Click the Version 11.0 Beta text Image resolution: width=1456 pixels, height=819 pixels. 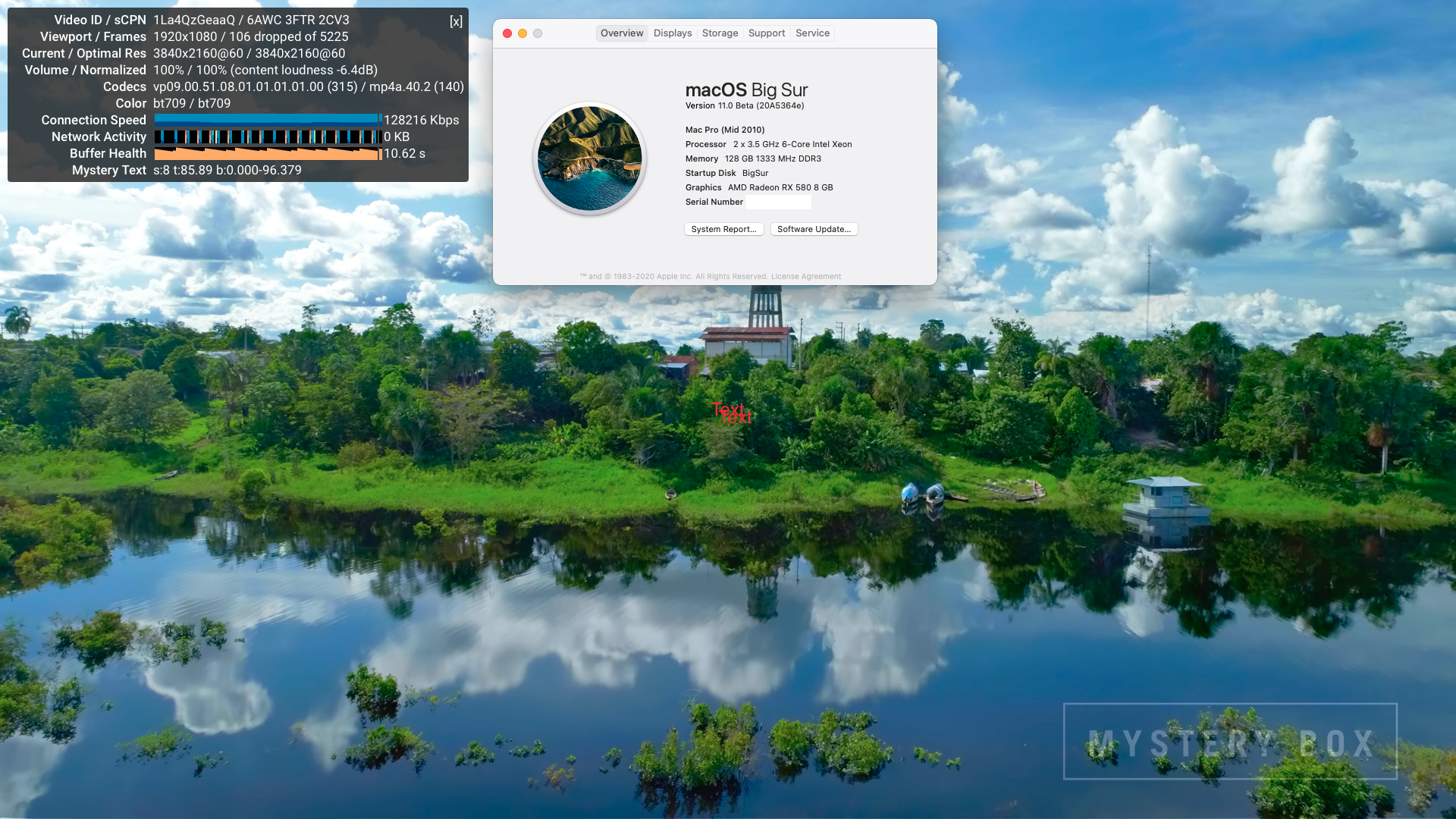click(x=745, y=106)
